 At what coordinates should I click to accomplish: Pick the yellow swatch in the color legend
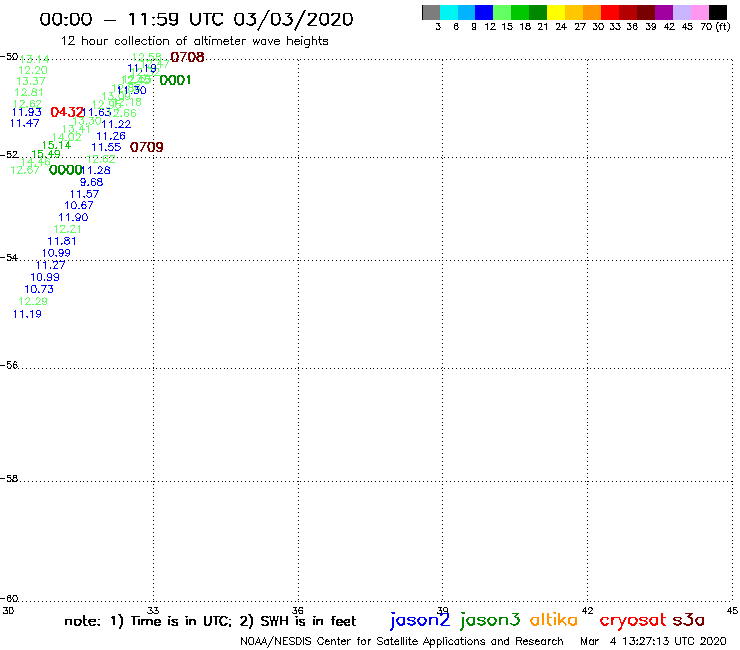(x=556, y=12)
